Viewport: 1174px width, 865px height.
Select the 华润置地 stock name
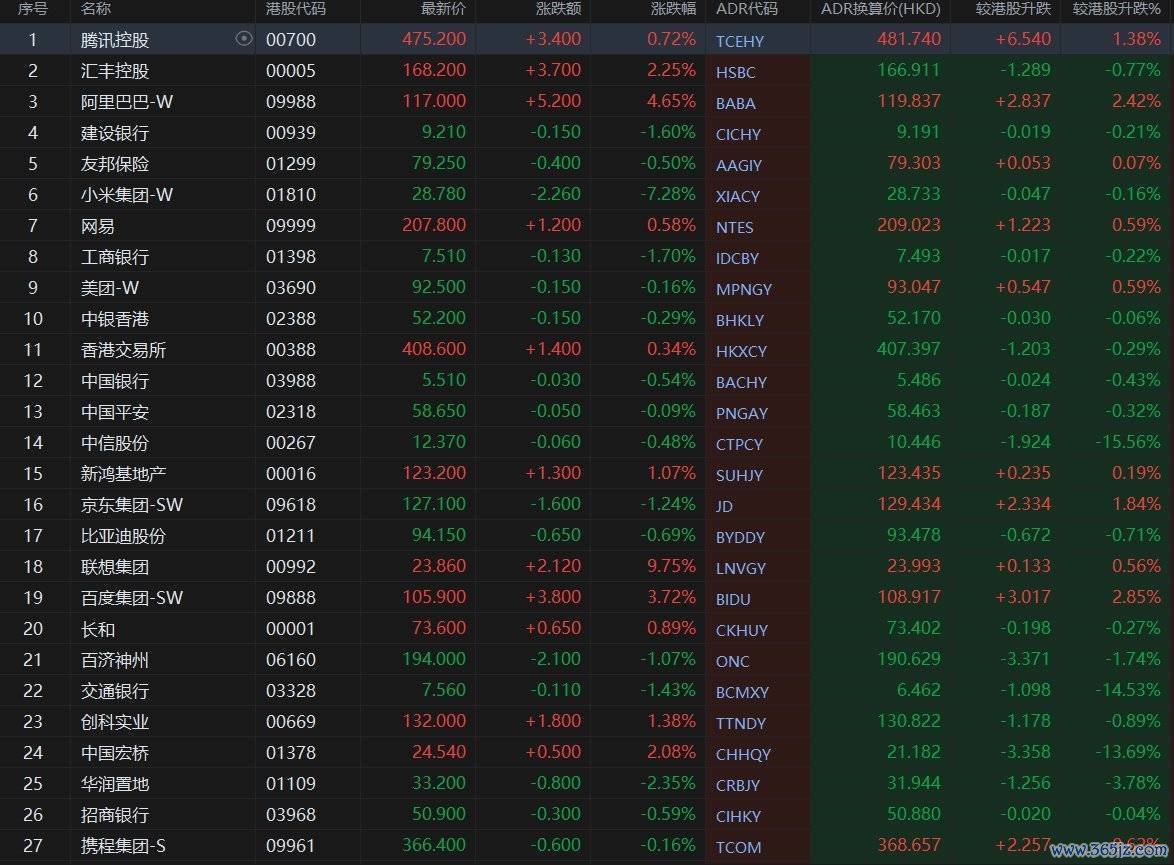[x=115, y=784]
